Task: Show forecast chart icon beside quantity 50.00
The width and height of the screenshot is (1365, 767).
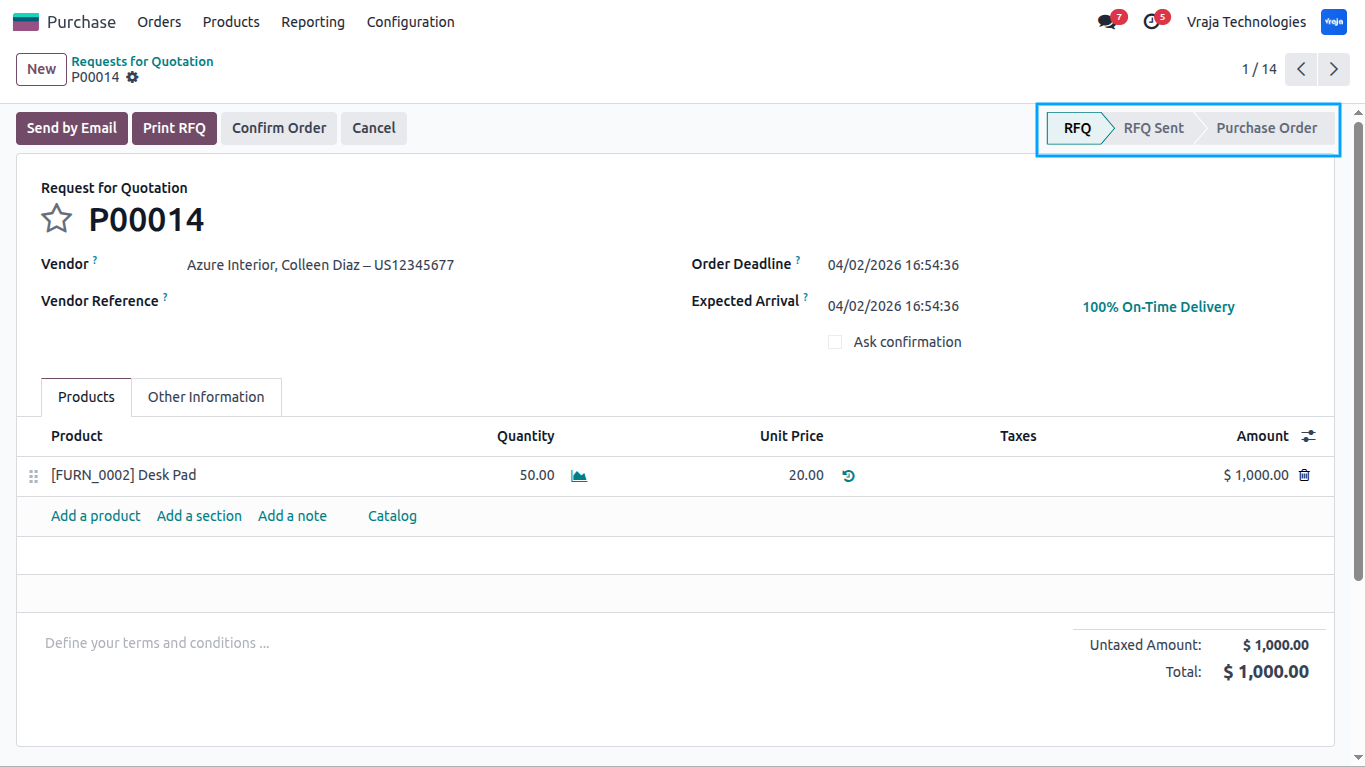Action: click(579, 476)
